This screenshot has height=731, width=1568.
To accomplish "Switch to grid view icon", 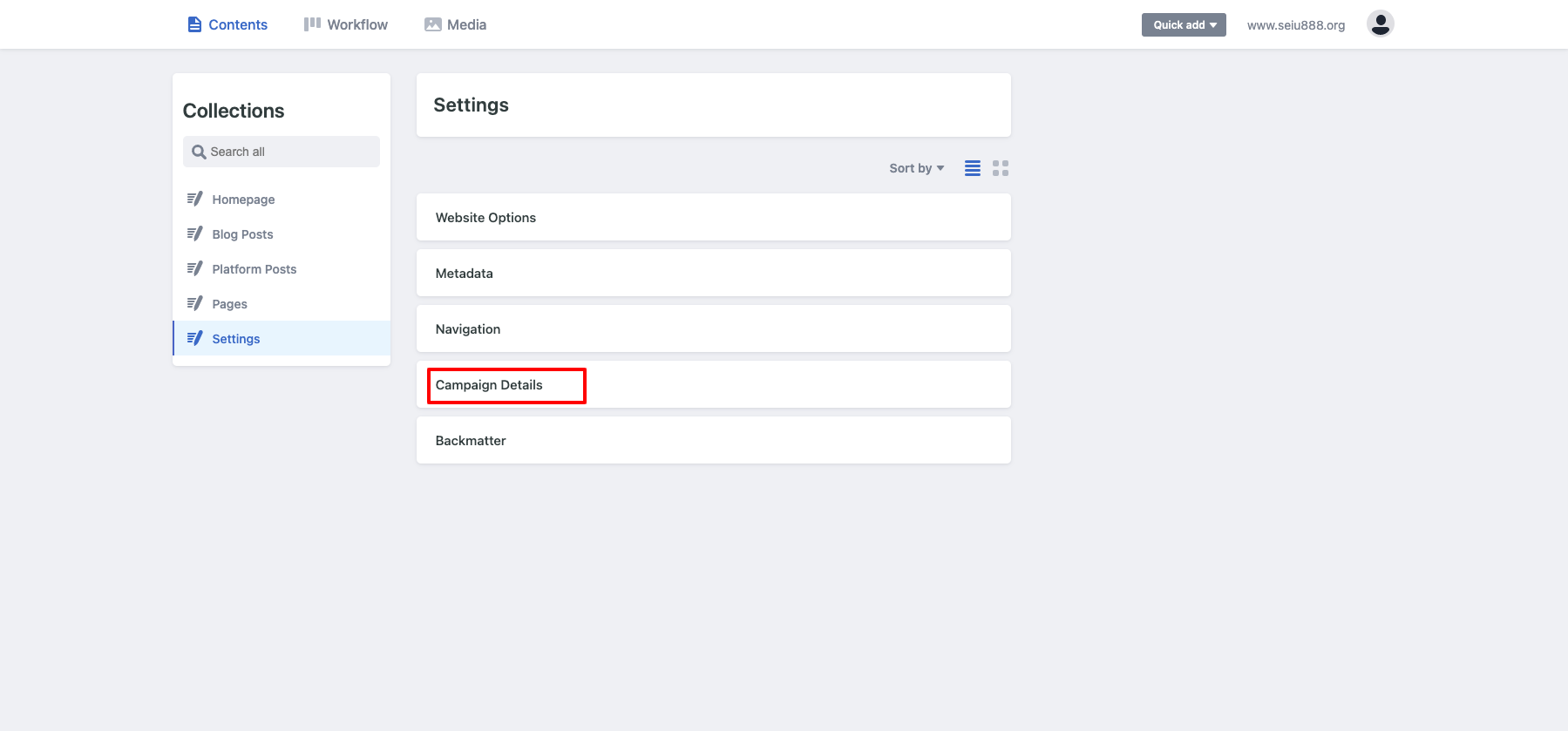I will [1001, 168].
